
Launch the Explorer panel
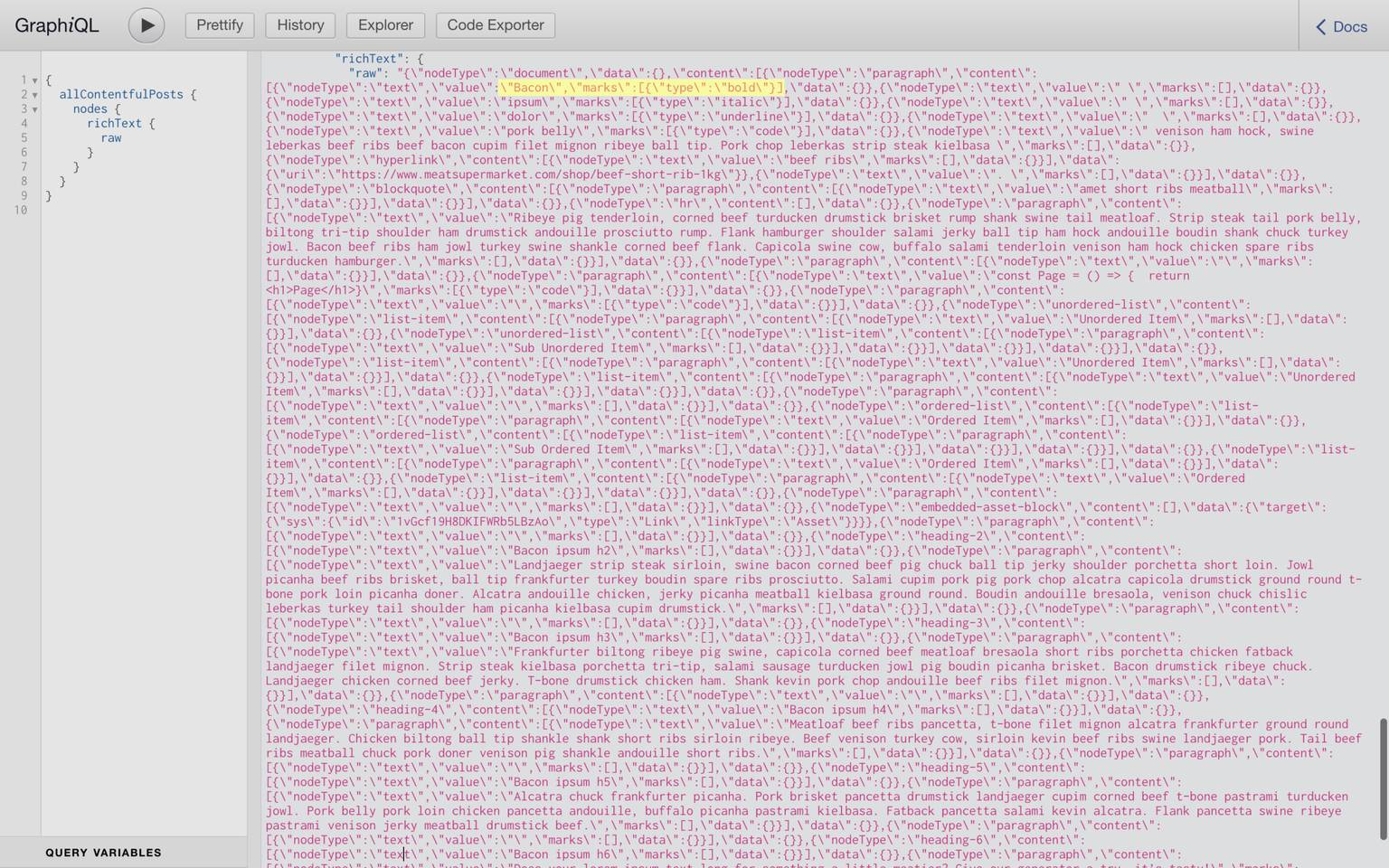tap(384, 24)
